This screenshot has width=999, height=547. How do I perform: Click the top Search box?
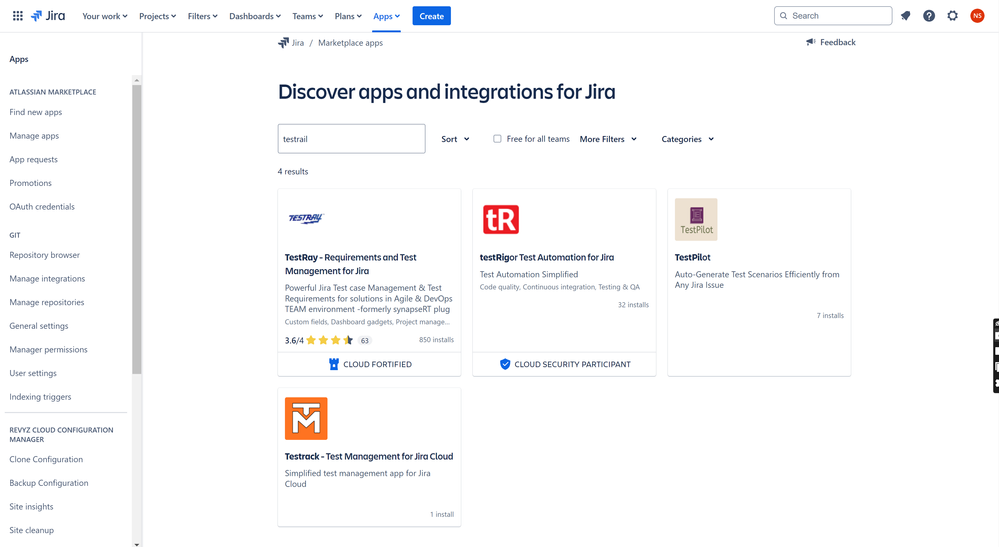coord(833,16)
